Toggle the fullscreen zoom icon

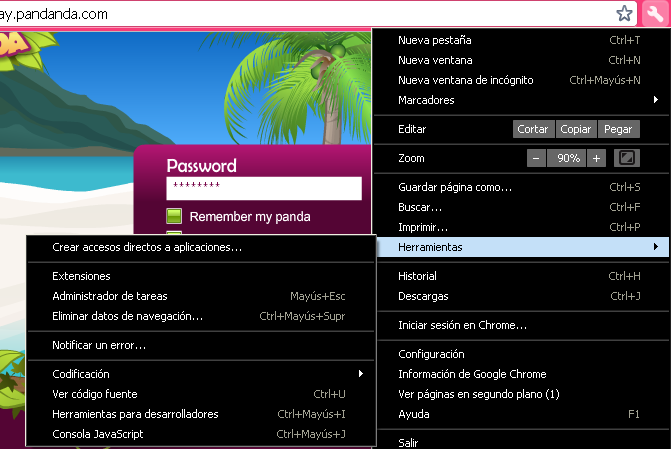pyautogui.click(x=627, y=158)
